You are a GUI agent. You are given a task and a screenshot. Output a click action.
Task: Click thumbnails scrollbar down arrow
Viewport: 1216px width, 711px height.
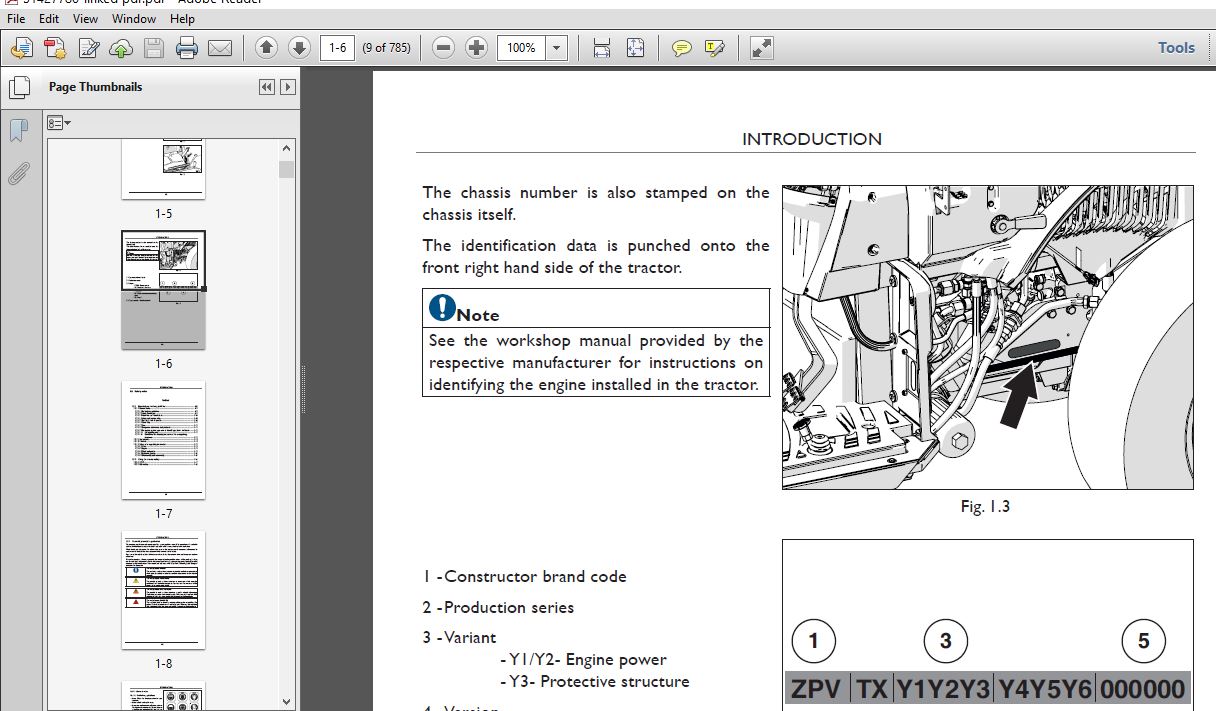(287, 702)
